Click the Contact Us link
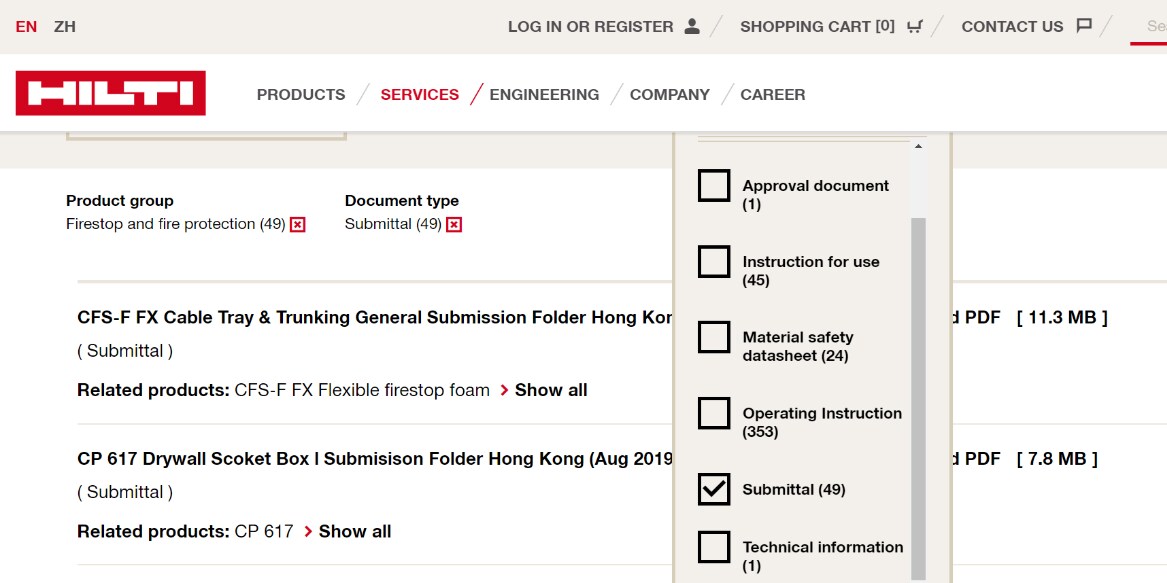Screen dimensions: 1167x583 coord(1012,27)
